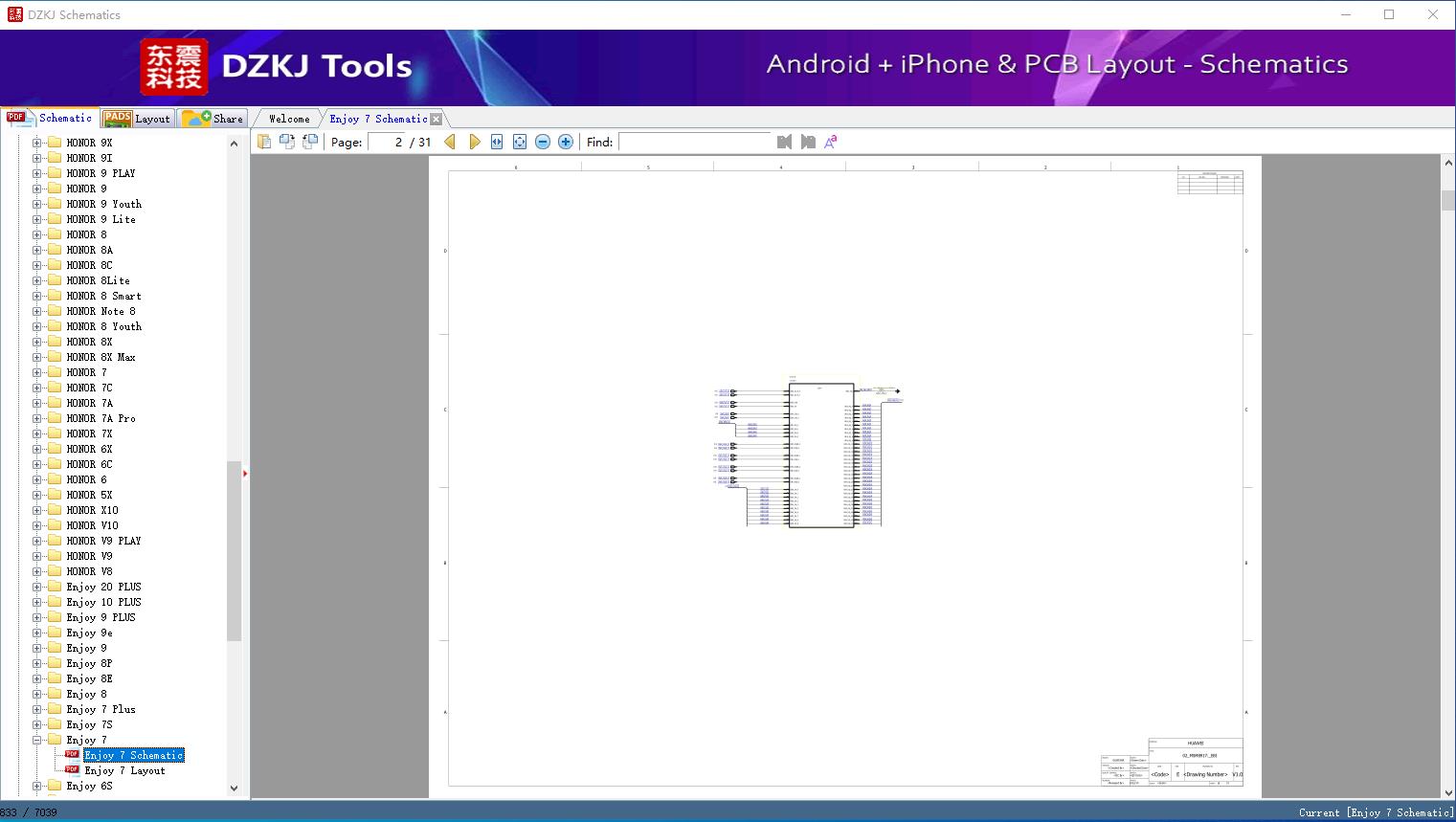This screenshot has height=822, width=1456.
Task: Click the document viewer scroll down arrow
Action: coord(1448,791)
